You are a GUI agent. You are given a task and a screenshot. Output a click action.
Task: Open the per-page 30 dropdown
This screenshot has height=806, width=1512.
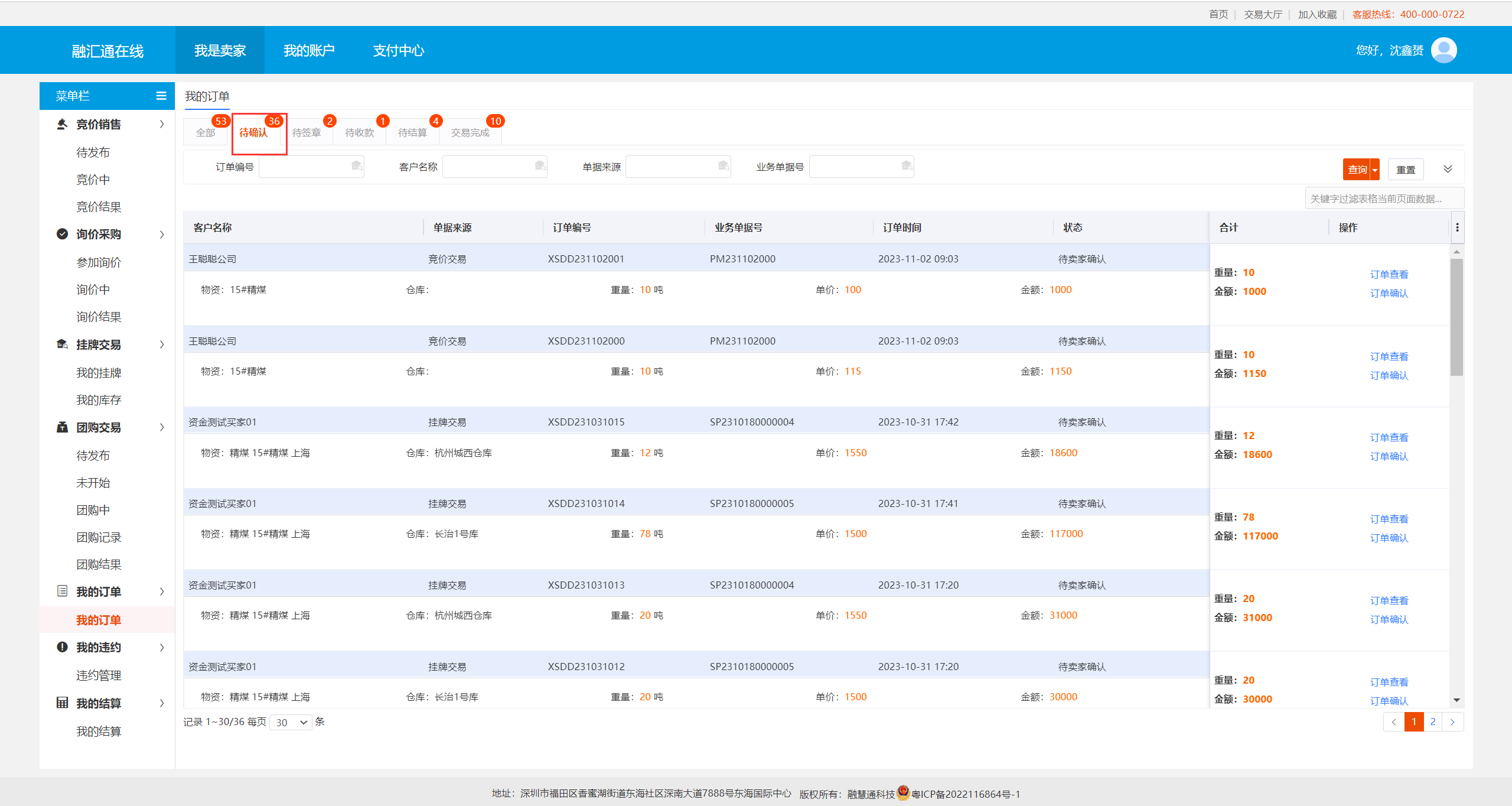click(291, 722)
